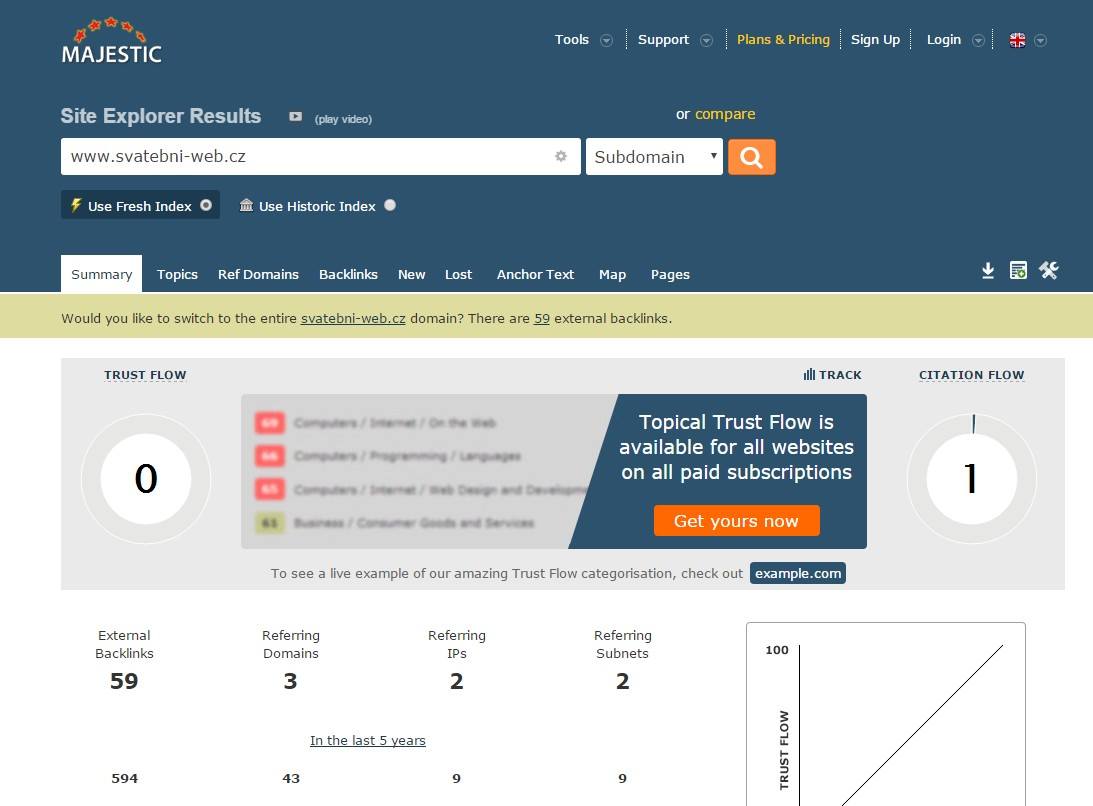Click the Trust Flow chart
The image size is (1093, 806).
point(886,714)
